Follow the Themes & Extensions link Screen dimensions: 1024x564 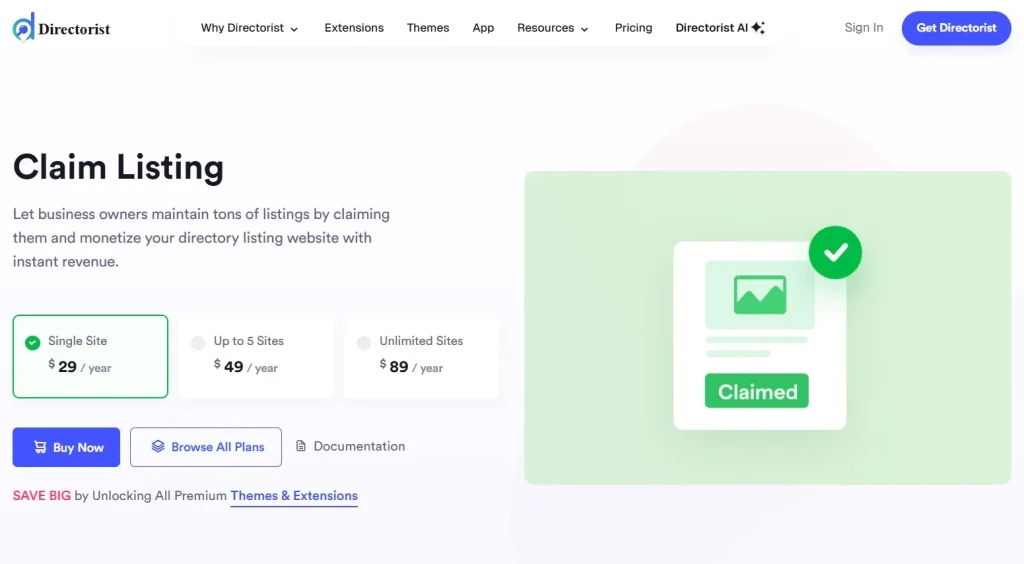pos(294,495)
